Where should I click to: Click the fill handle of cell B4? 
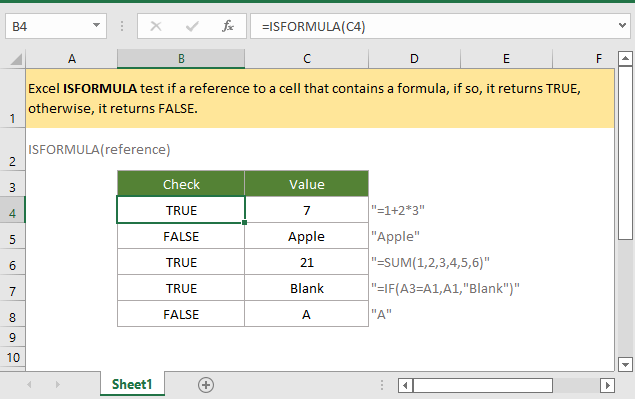click(244, 222)
